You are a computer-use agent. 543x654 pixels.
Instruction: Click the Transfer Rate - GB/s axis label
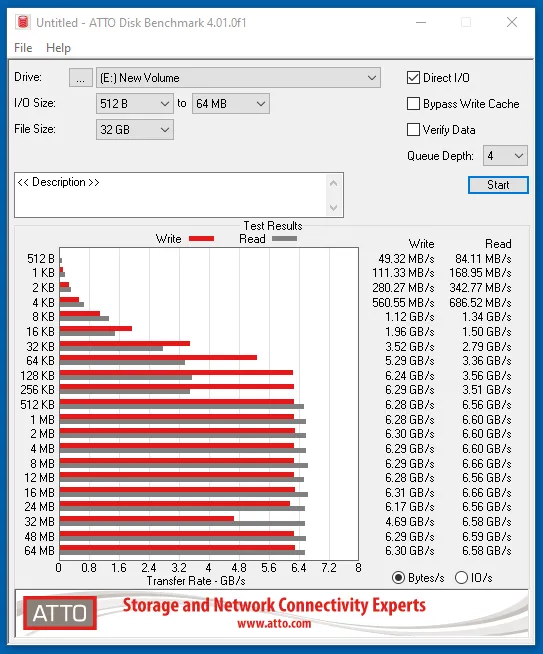[196, 581]
